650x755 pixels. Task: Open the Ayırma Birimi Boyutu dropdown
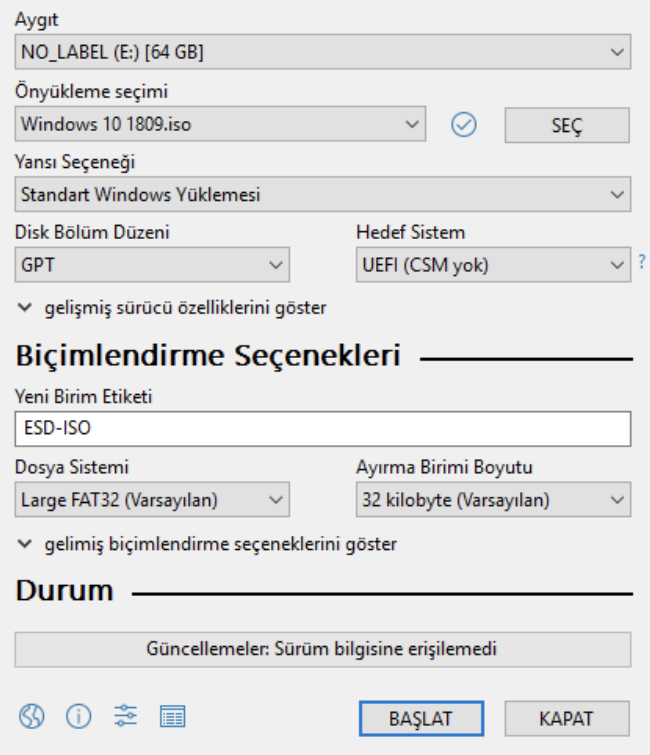click(493, 499)
